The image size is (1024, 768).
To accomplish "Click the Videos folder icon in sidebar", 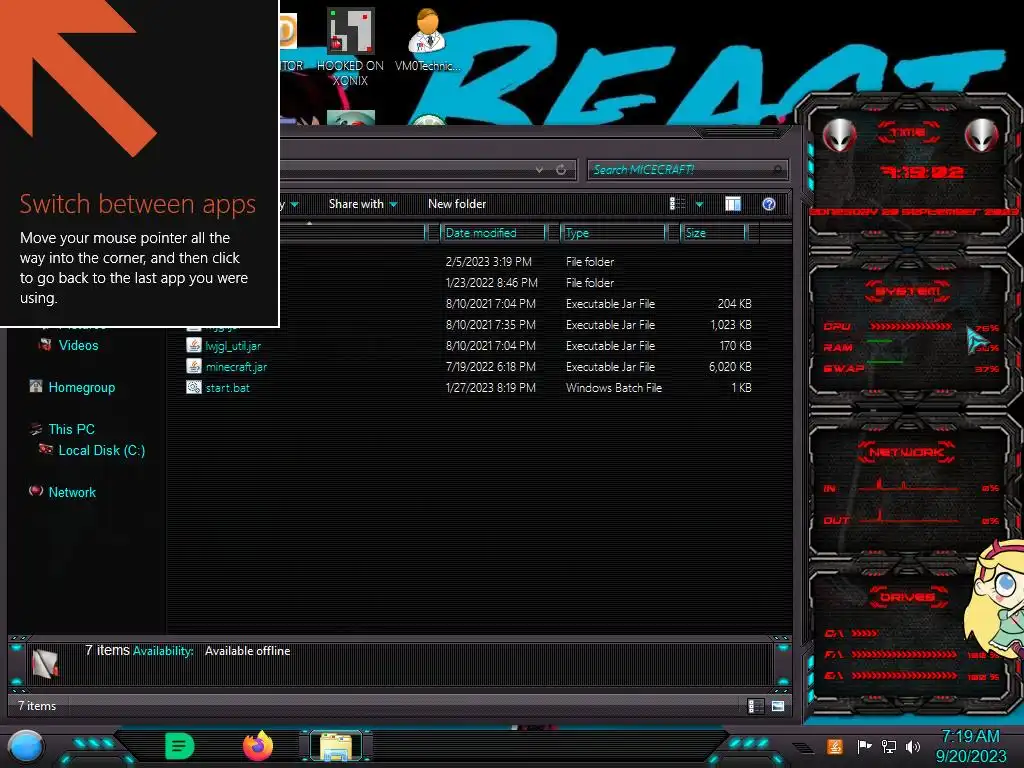I will [x=45, y=344].
